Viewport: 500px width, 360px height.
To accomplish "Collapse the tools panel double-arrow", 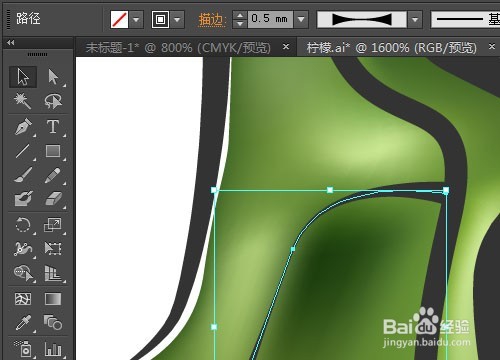I will 11,42.
